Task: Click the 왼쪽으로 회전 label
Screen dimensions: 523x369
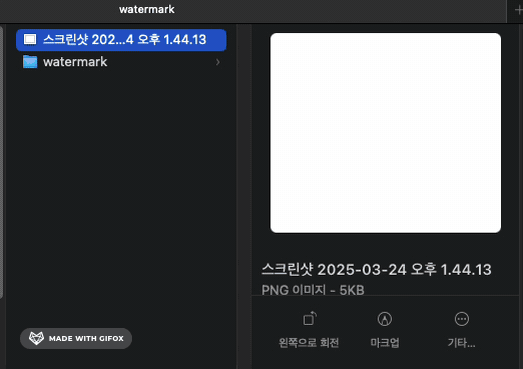Action: 309,343
